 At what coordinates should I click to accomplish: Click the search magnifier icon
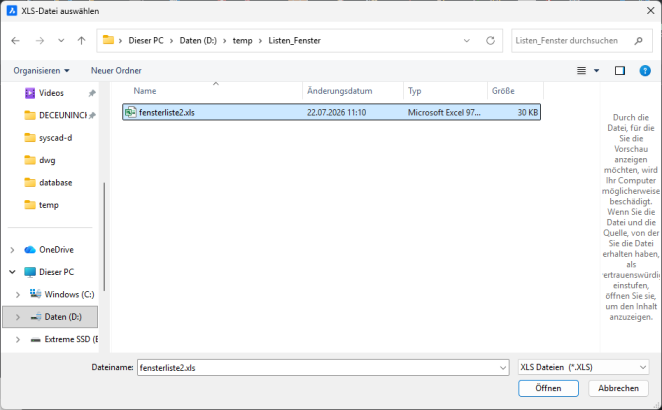638,41
